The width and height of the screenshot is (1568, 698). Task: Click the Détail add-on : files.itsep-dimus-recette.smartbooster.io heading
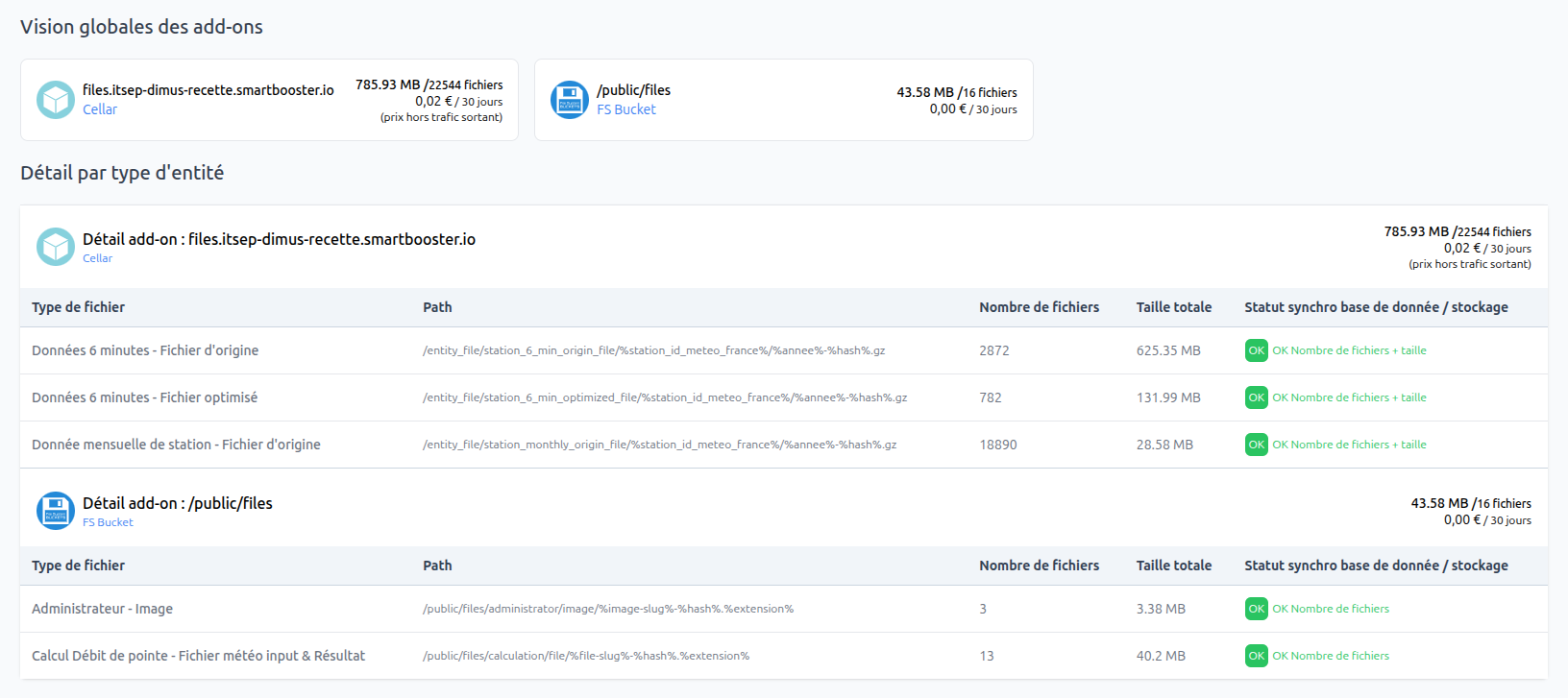click(279, 239)
